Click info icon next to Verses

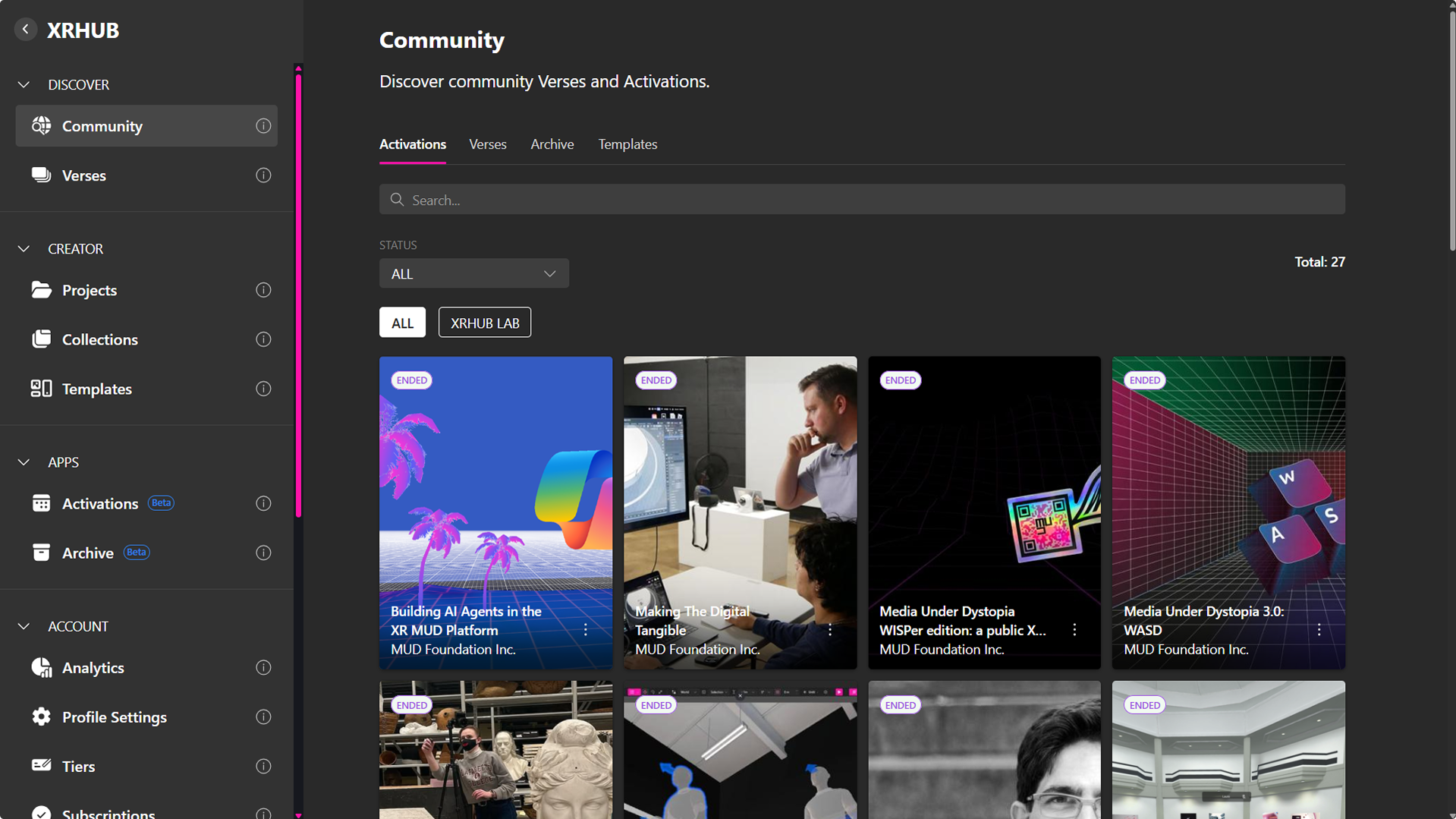[x=263, y=175]
